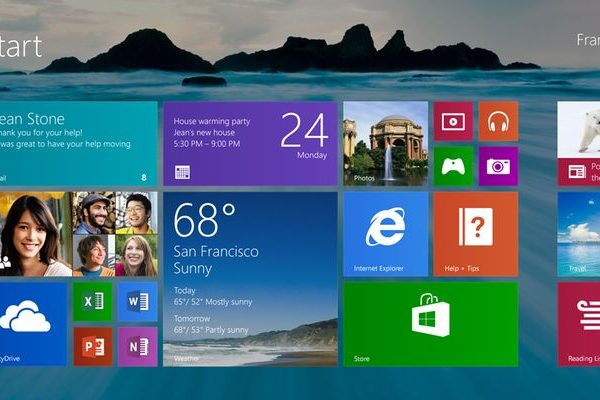
Task: Open the Calendar tile showing Monday 24
Action: [250, 143]
